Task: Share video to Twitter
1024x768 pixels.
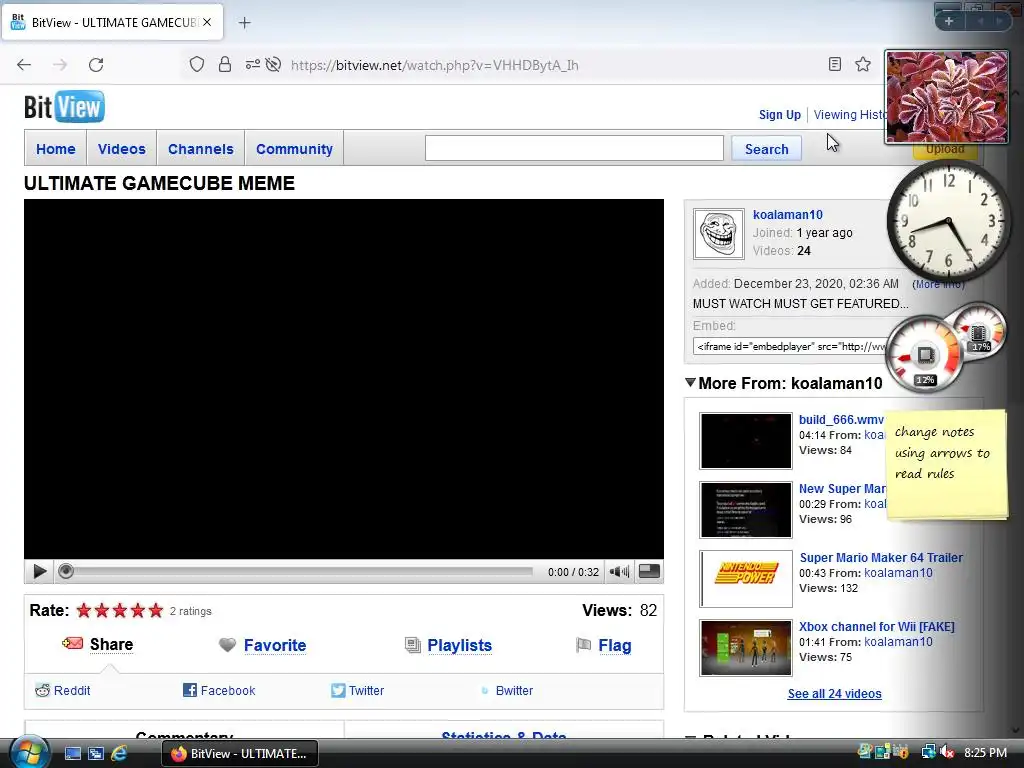Action: 366,690
